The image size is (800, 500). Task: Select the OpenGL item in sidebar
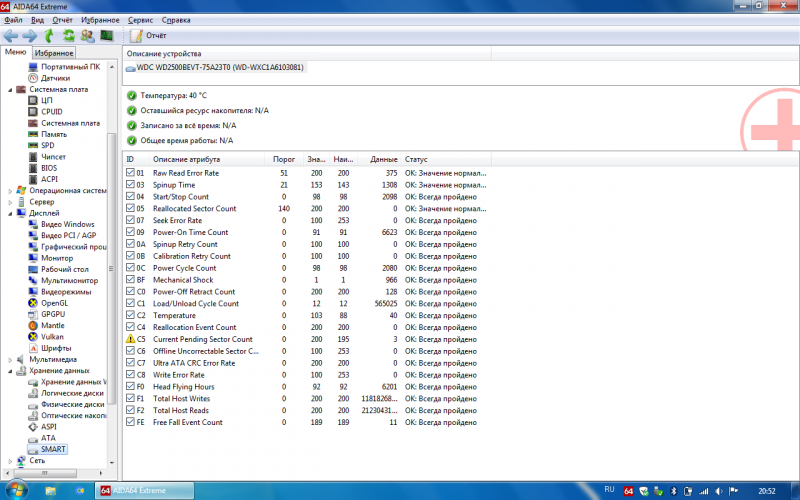[55, 302]
